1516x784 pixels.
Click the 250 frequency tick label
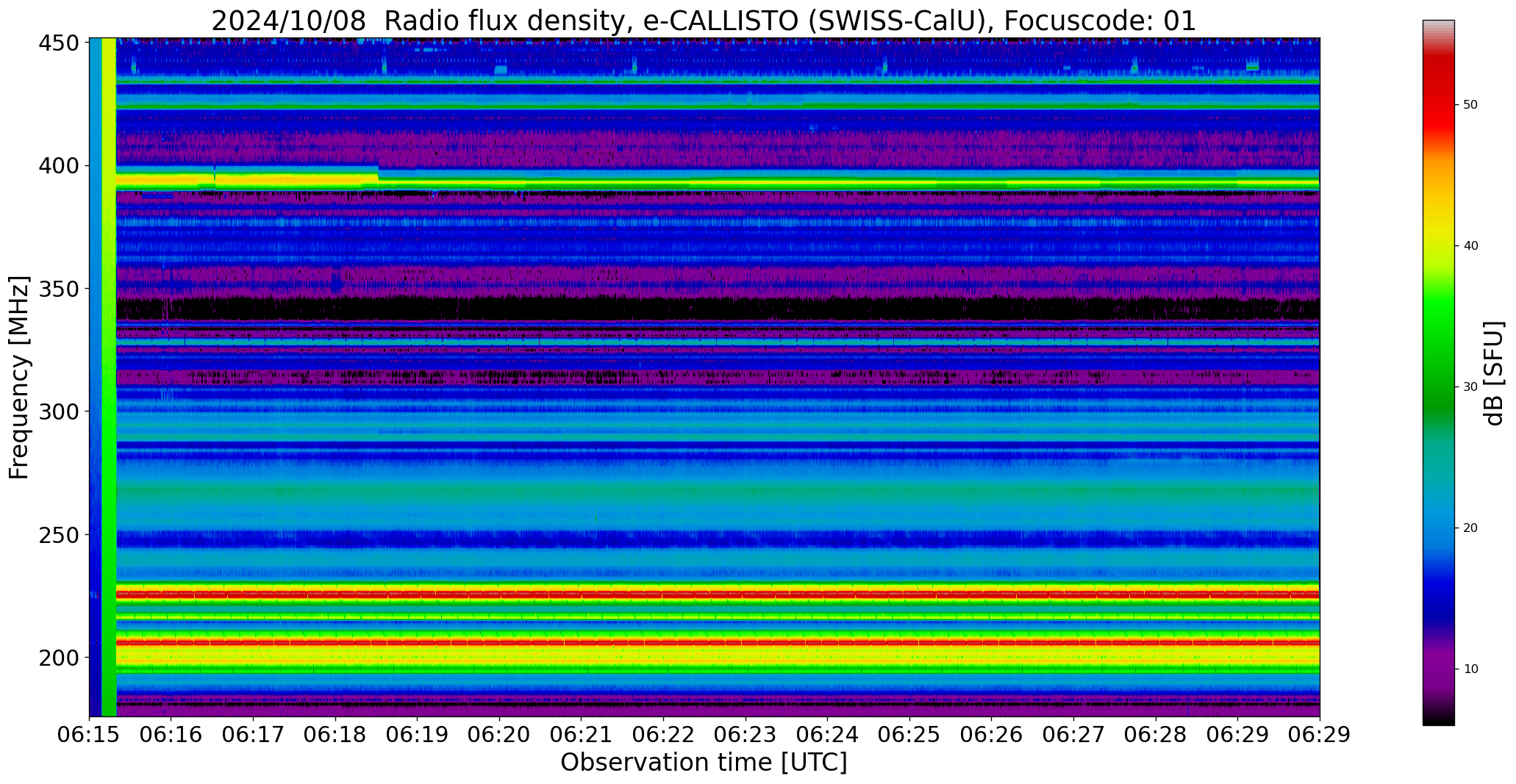pyautogui.click(x=59, y=535)
